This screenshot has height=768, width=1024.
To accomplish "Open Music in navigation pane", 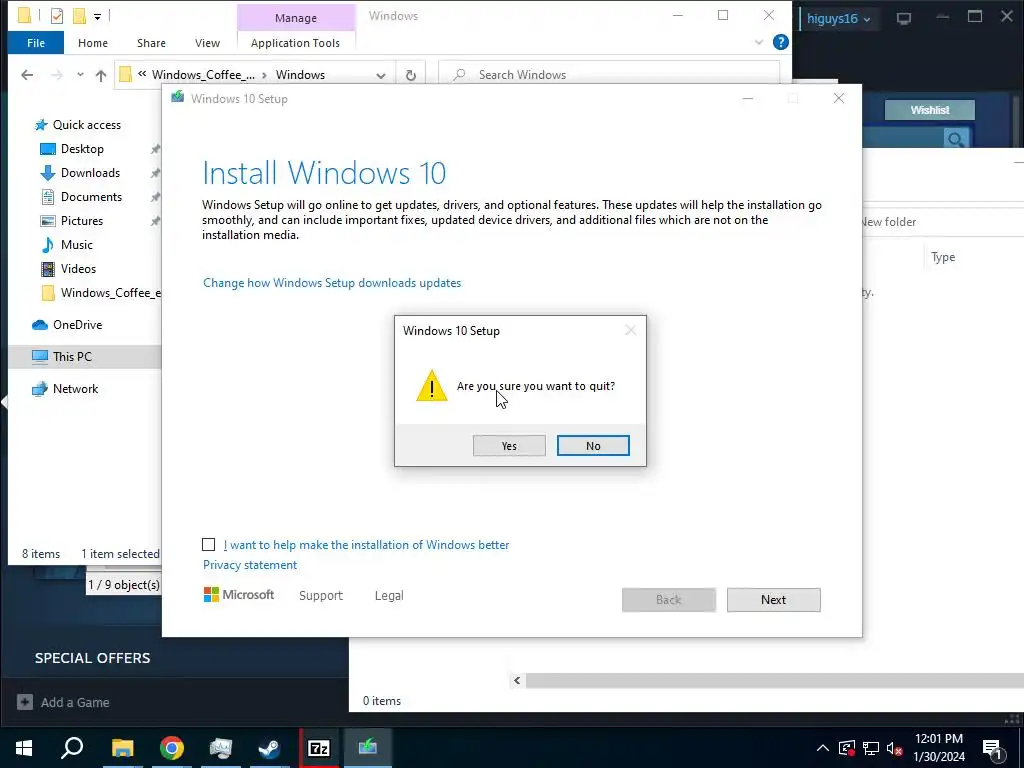I will [76, 245].
